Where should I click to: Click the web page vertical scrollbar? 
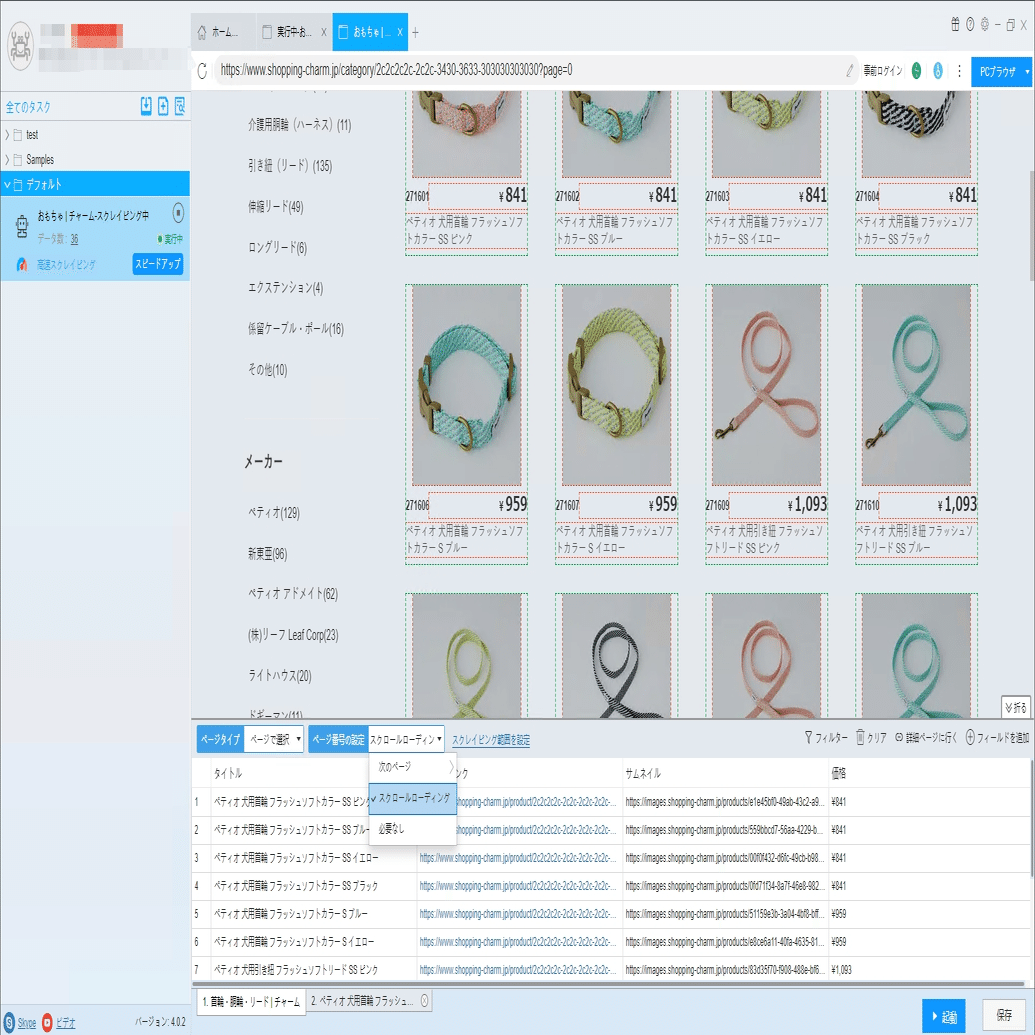coord(1031,224)
